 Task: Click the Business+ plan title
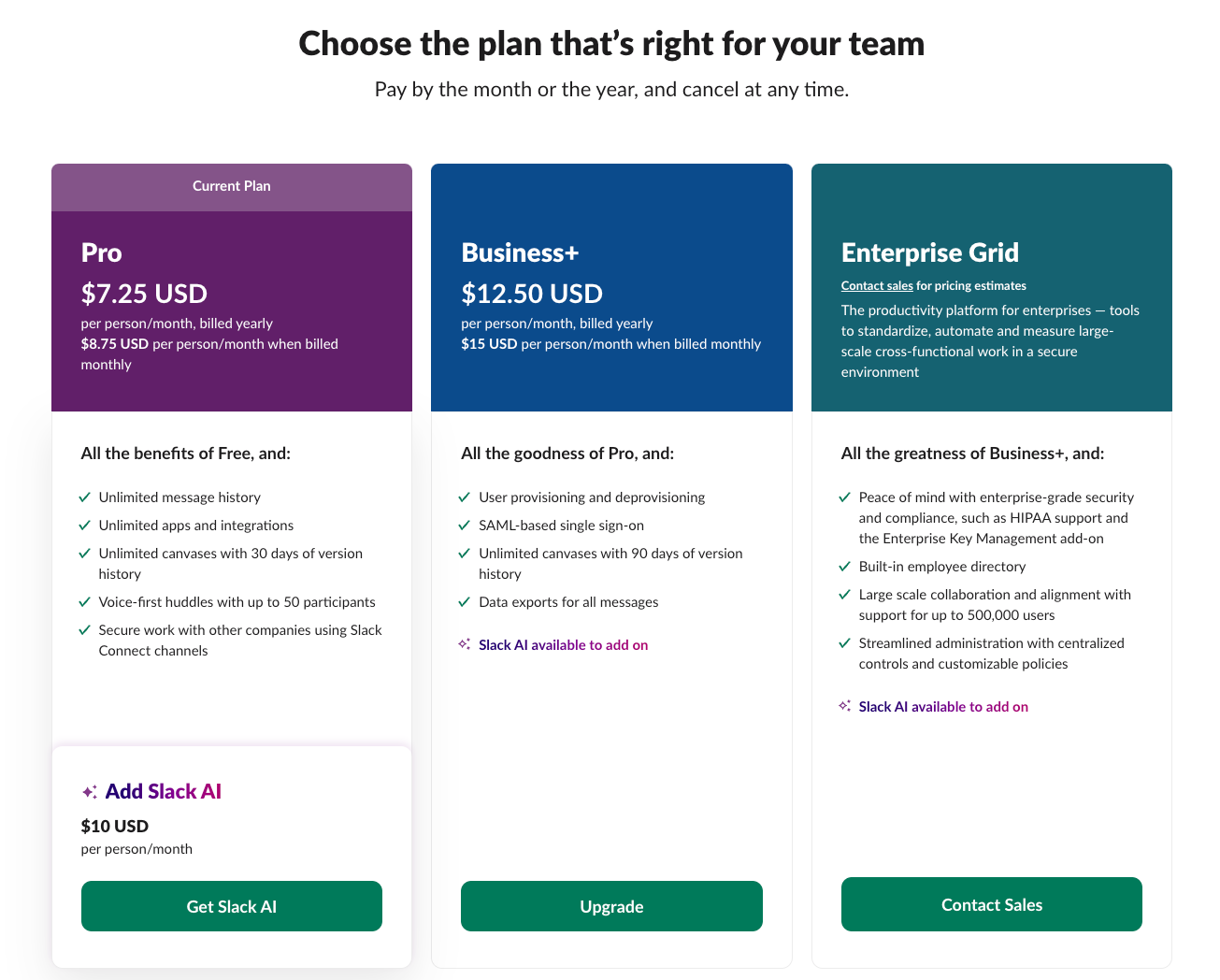click(x=520, y=253)
